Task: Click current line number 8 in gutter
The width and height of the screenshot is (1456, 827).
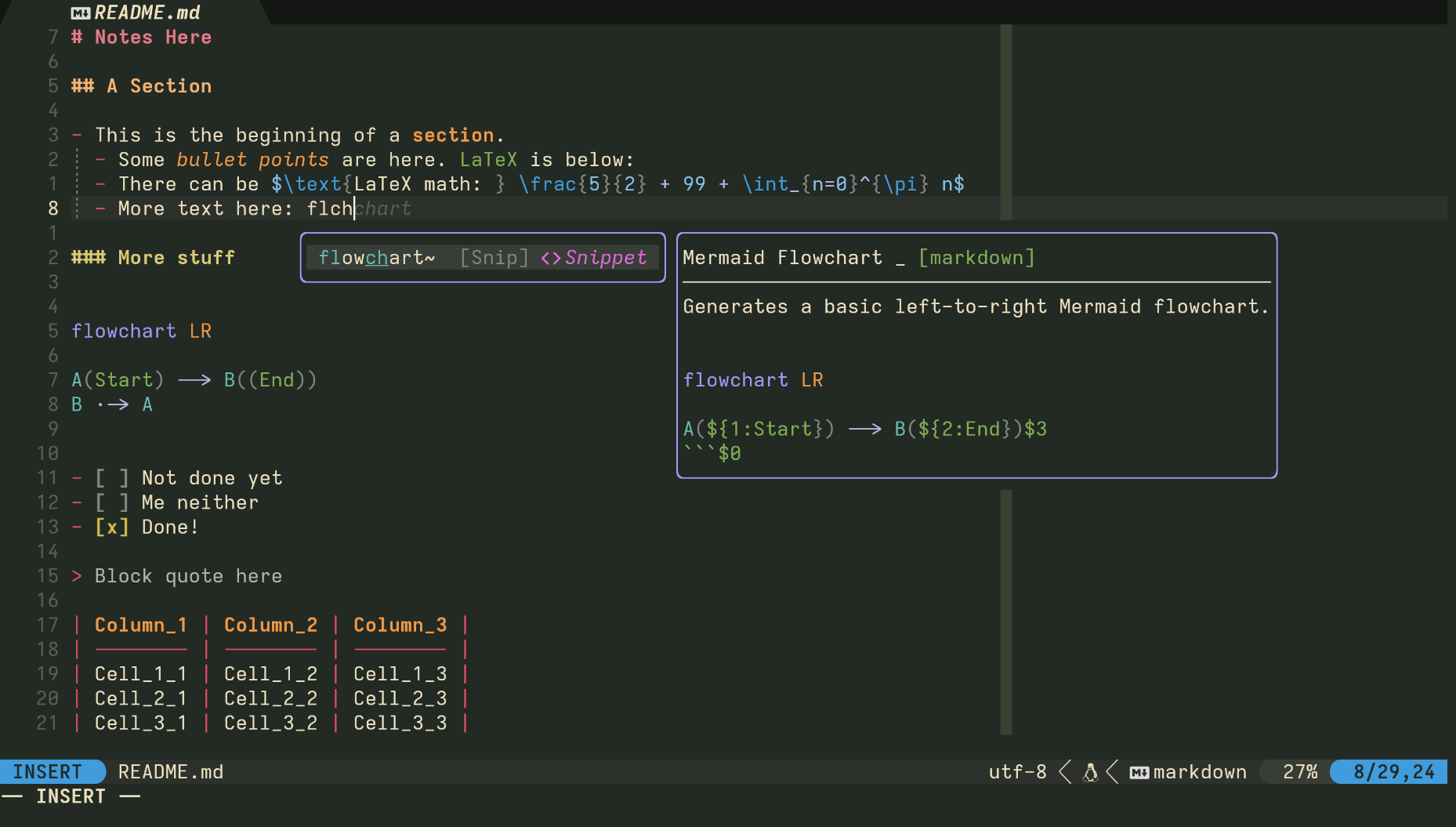Action: coord(53,209)
